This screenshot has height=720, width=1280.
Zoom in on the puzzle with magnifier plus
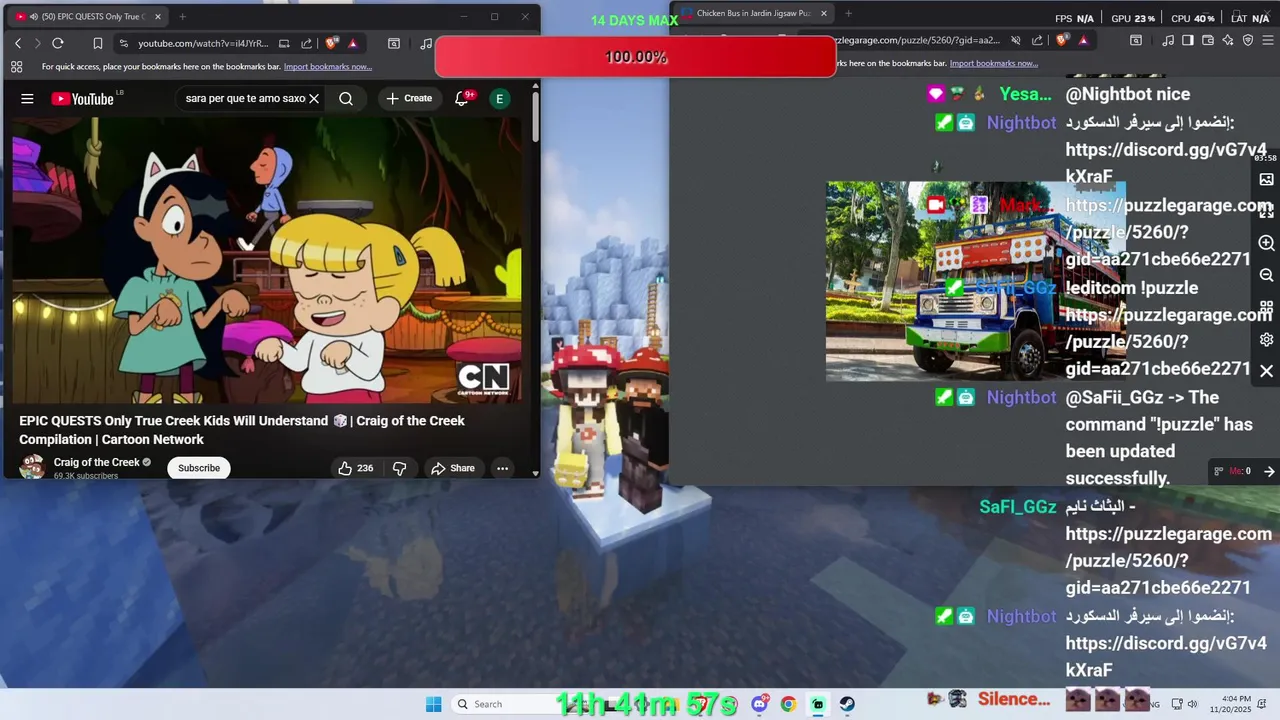click(x=1266, y=243)
